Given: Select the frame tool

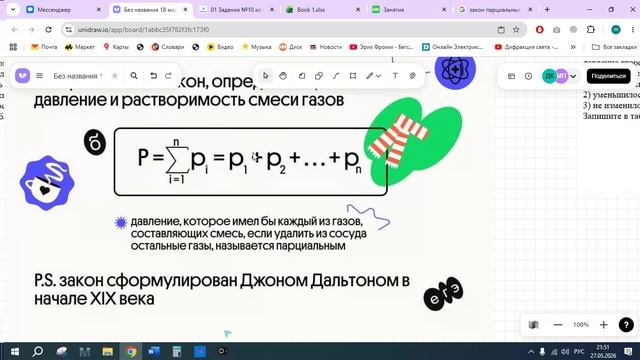Looking at the screenshot, I should 353,76.
